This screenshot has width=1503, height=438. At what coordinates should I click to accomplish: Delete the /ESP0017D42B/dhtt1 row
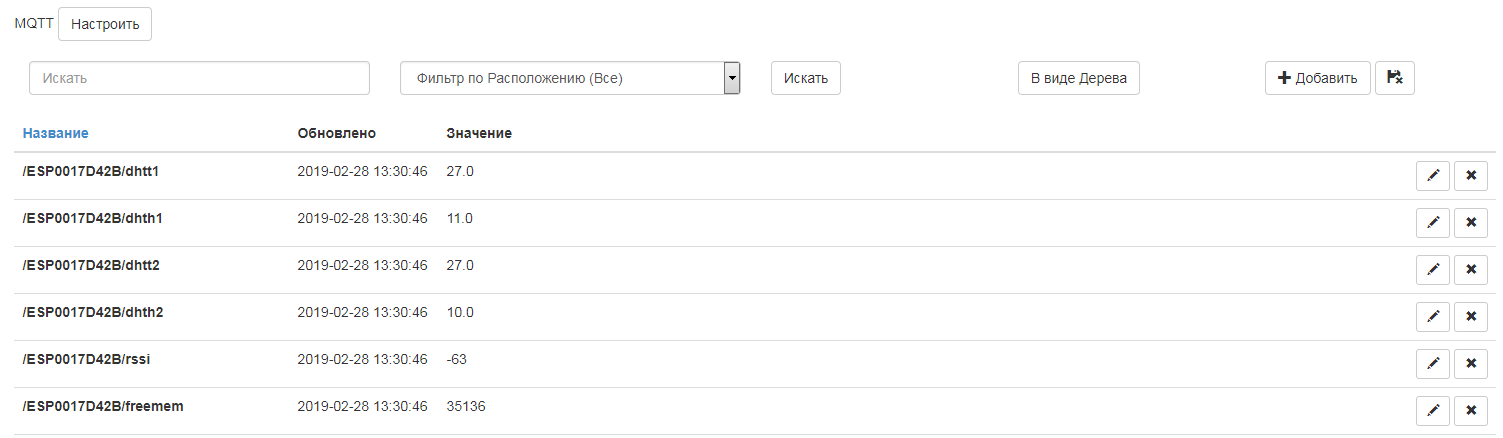coord(1470,176)
